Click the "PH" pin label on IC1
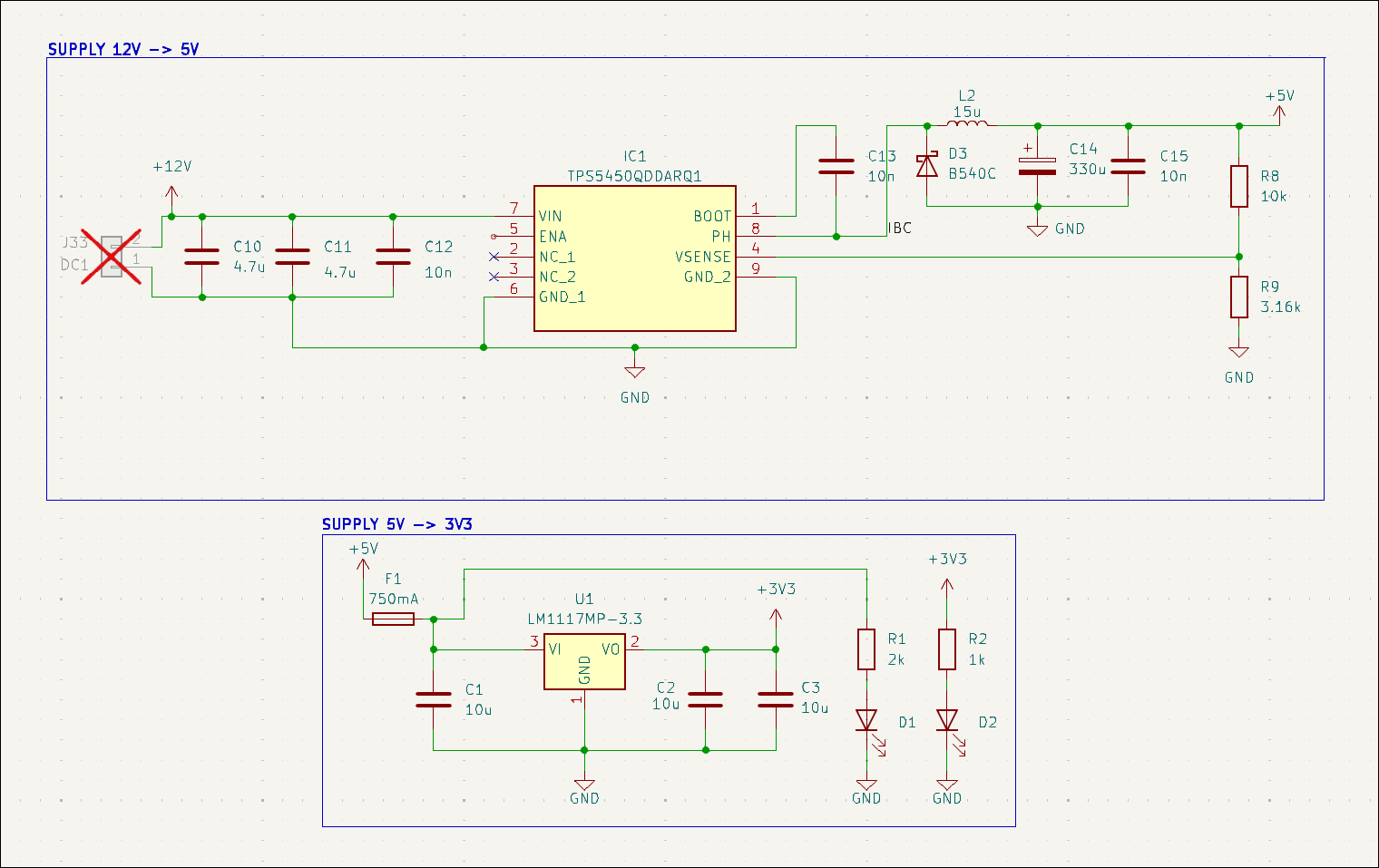Screen dimensions: 1379x868 coord(721,236)
